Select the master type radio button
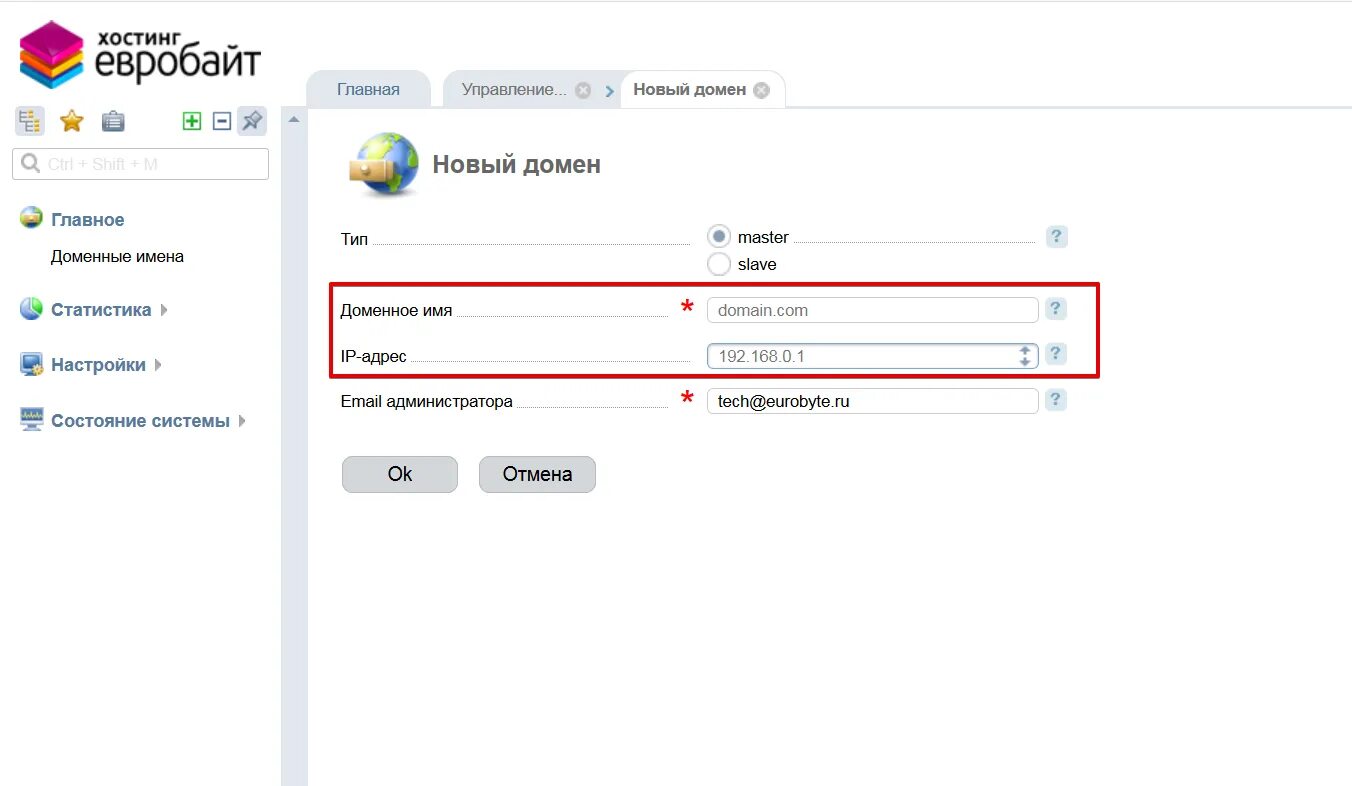 [x=718, y=237]
